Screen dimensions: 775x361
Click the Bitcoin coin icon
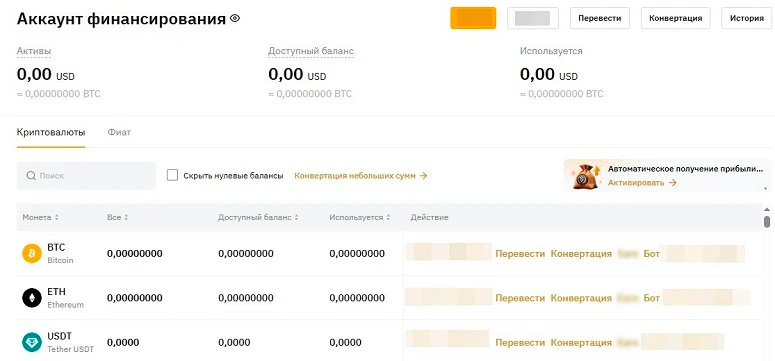(32, 254)
